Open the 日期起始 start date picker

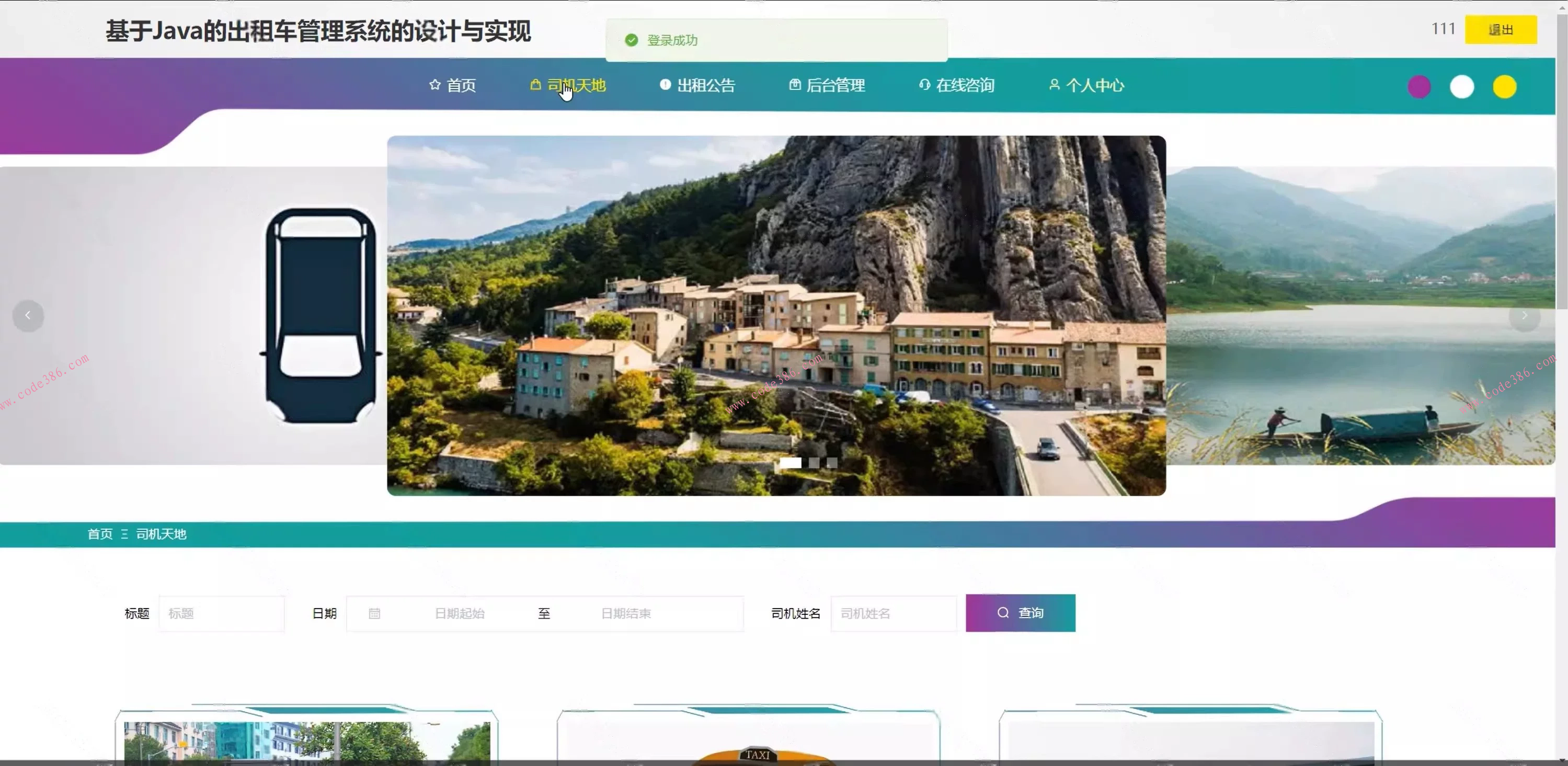tap(460, 613)
